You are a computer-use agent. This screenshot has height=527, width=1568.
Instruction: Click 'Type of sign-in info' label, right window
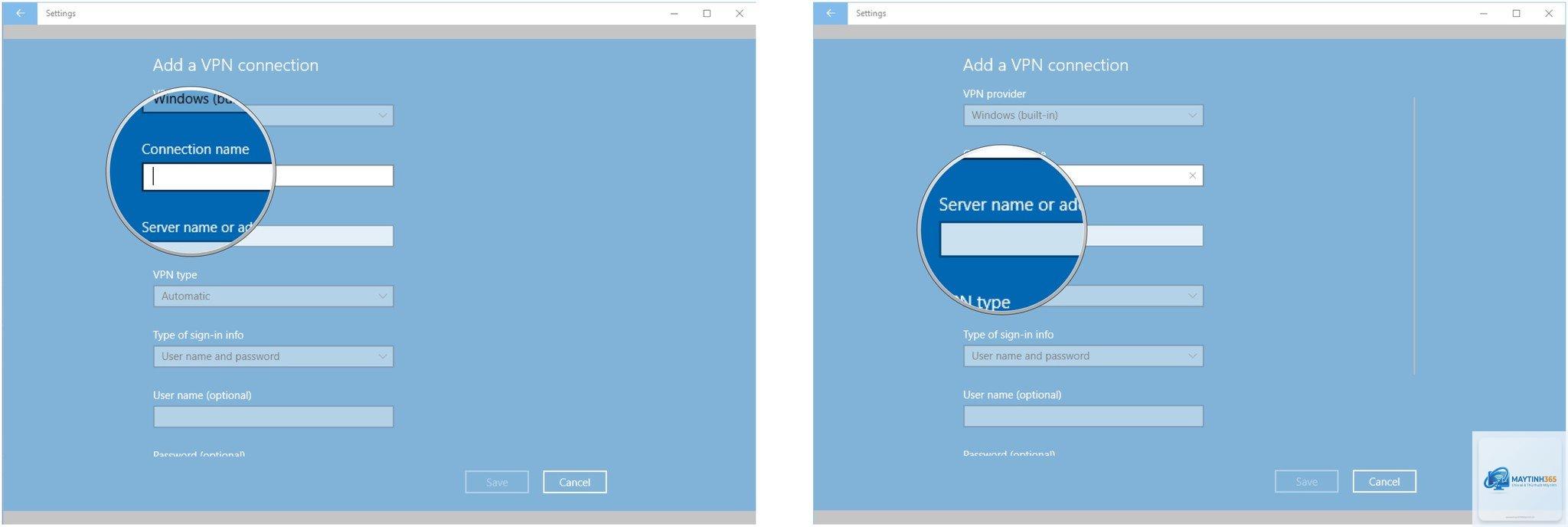click(1008, 334)
